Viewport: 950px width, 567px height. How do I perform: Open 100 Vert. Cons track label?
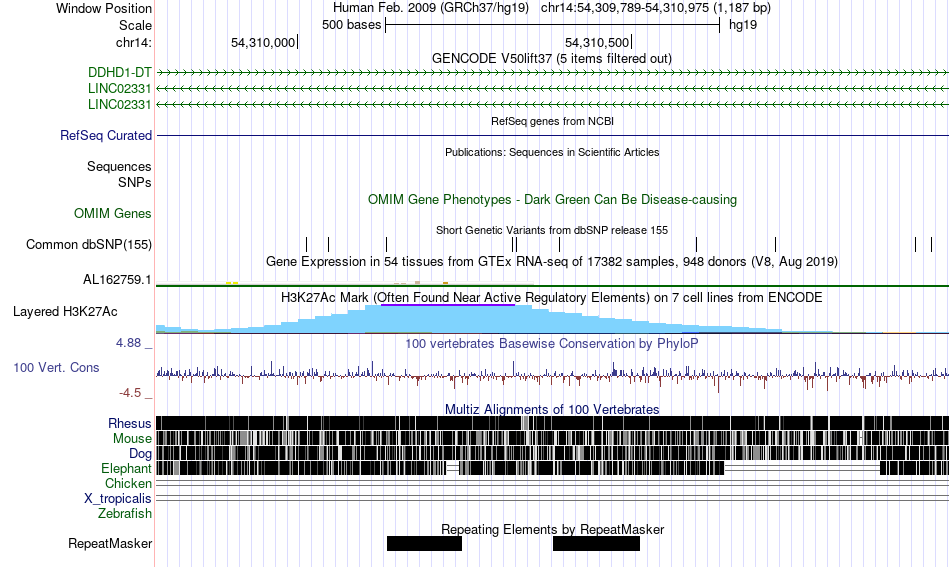(56, 368)
